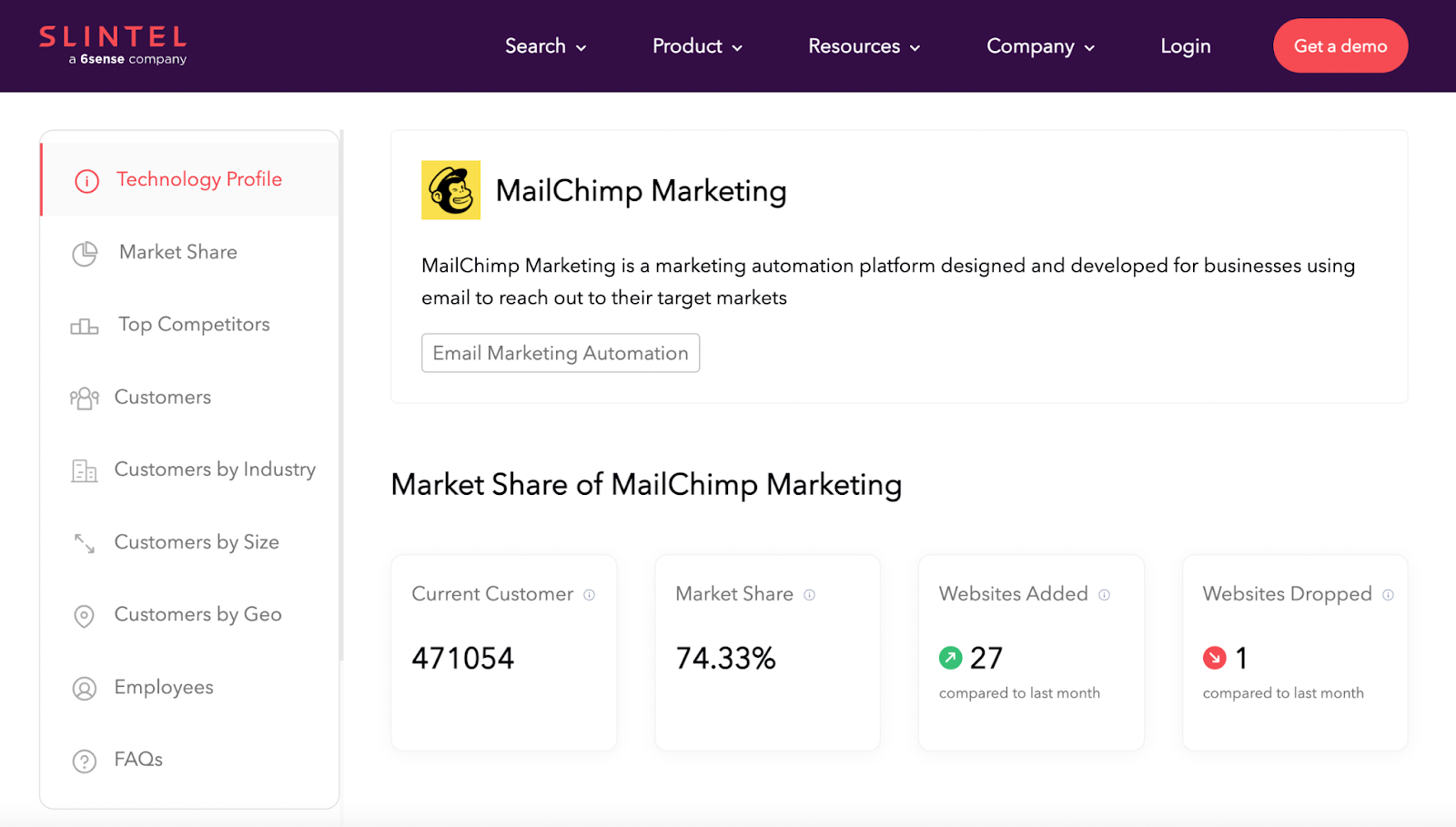Click the MailChimp monkey logo
This screenshot has height=827, width=1456.
coord(450,190)
